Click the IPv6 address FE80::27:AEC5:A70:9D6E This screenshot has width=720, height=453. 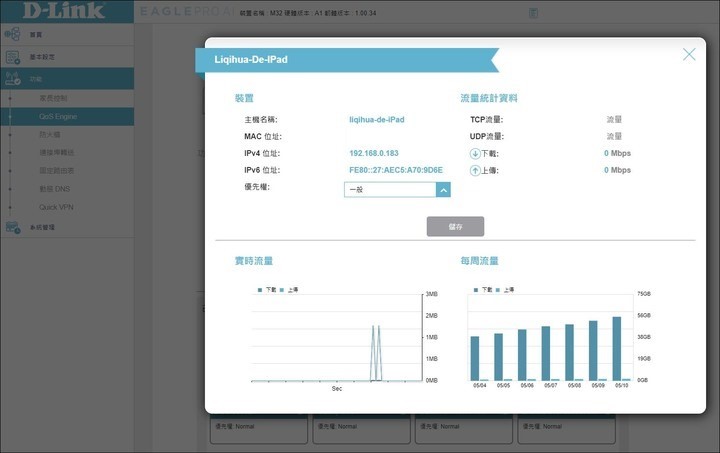click(x=396, y=170)
